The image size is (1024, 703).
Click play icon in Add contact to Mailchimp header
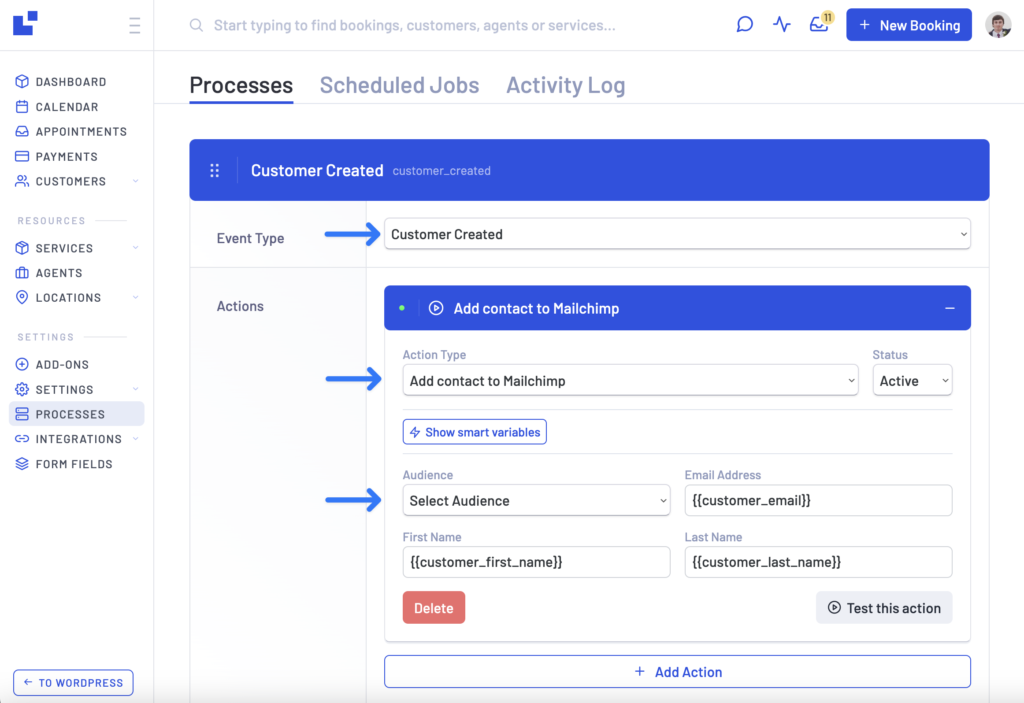click(436, 309)
